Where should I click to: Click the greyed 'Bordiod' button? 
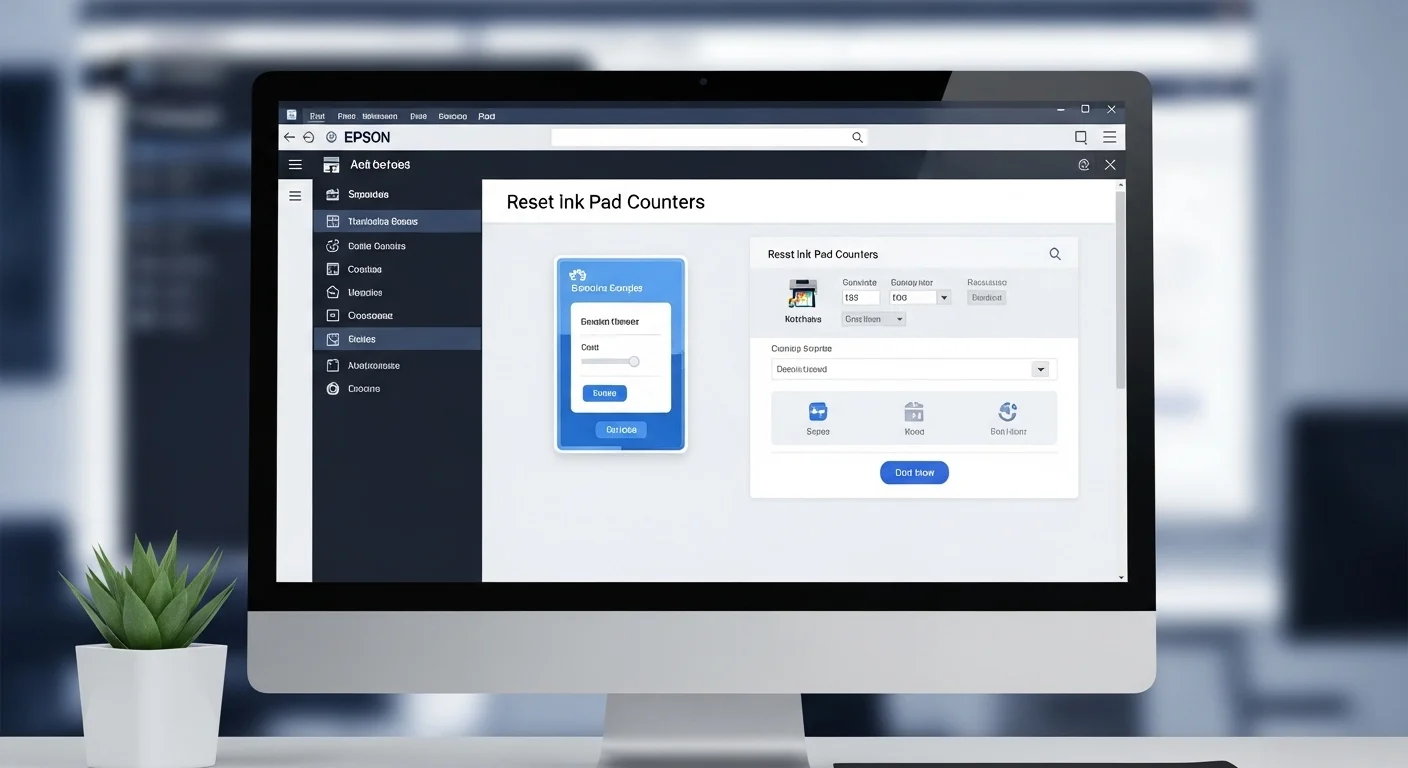pos(986,297)
